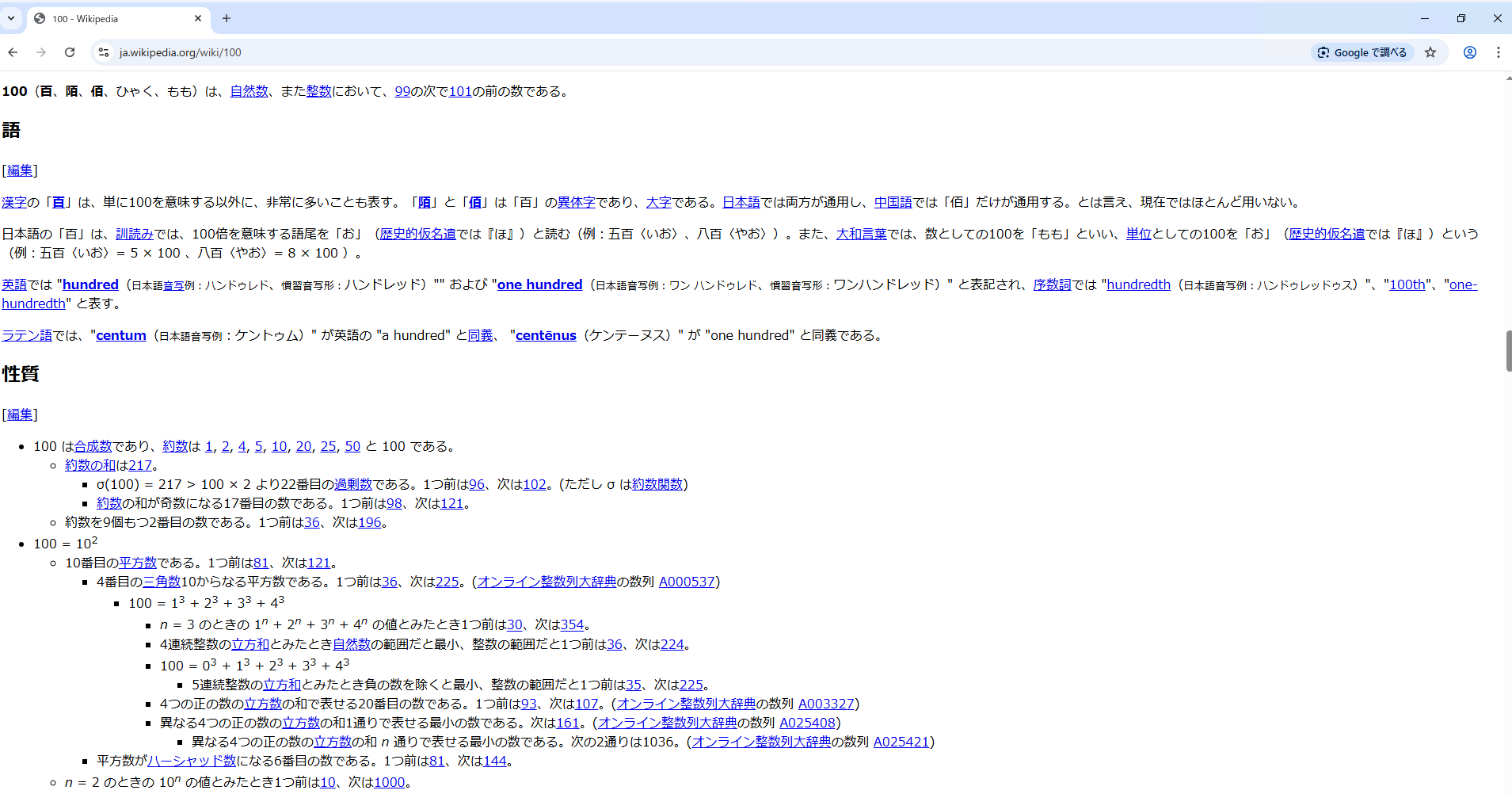Follow the link to 161
1512x794 pixels.
(568, 723)
